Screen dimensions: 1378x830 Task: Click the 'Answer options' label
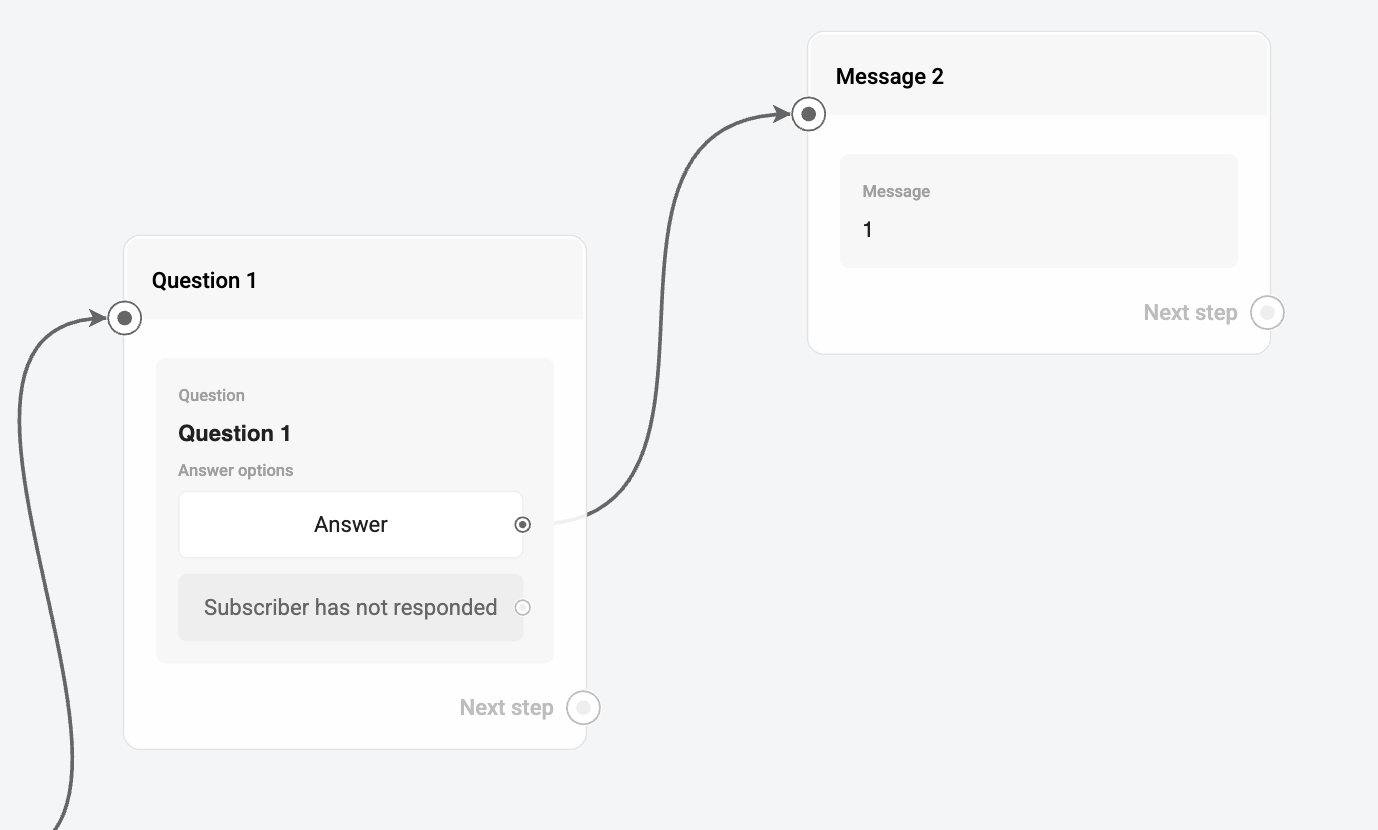pos(236,471)
